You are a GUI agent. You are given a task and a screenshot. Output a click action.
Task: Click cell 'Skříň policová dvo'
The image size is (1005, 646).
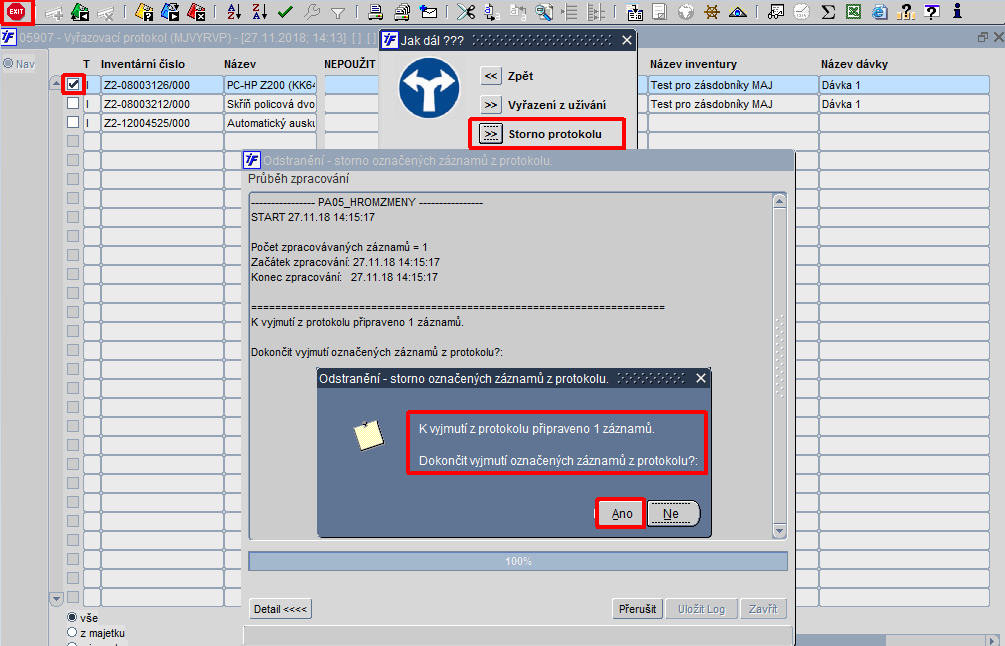click(270, 104)
